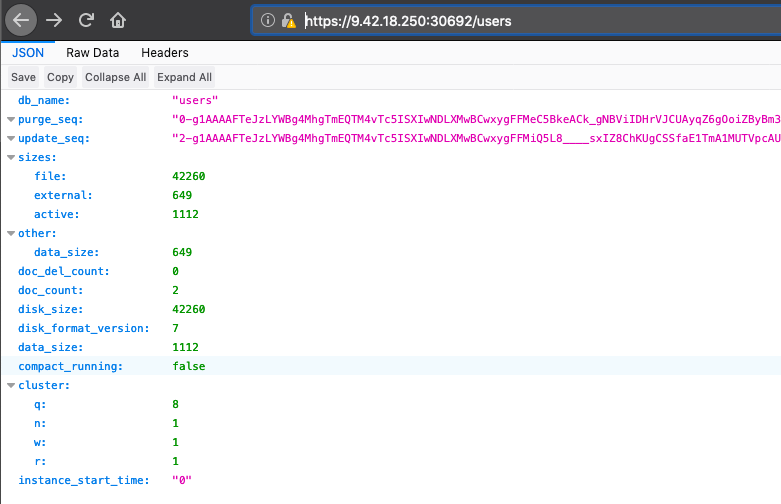Switch to the Raw Data tab
Image resolution: width=781 pixels, height=504 pixels.
click(x=93, y=53)
